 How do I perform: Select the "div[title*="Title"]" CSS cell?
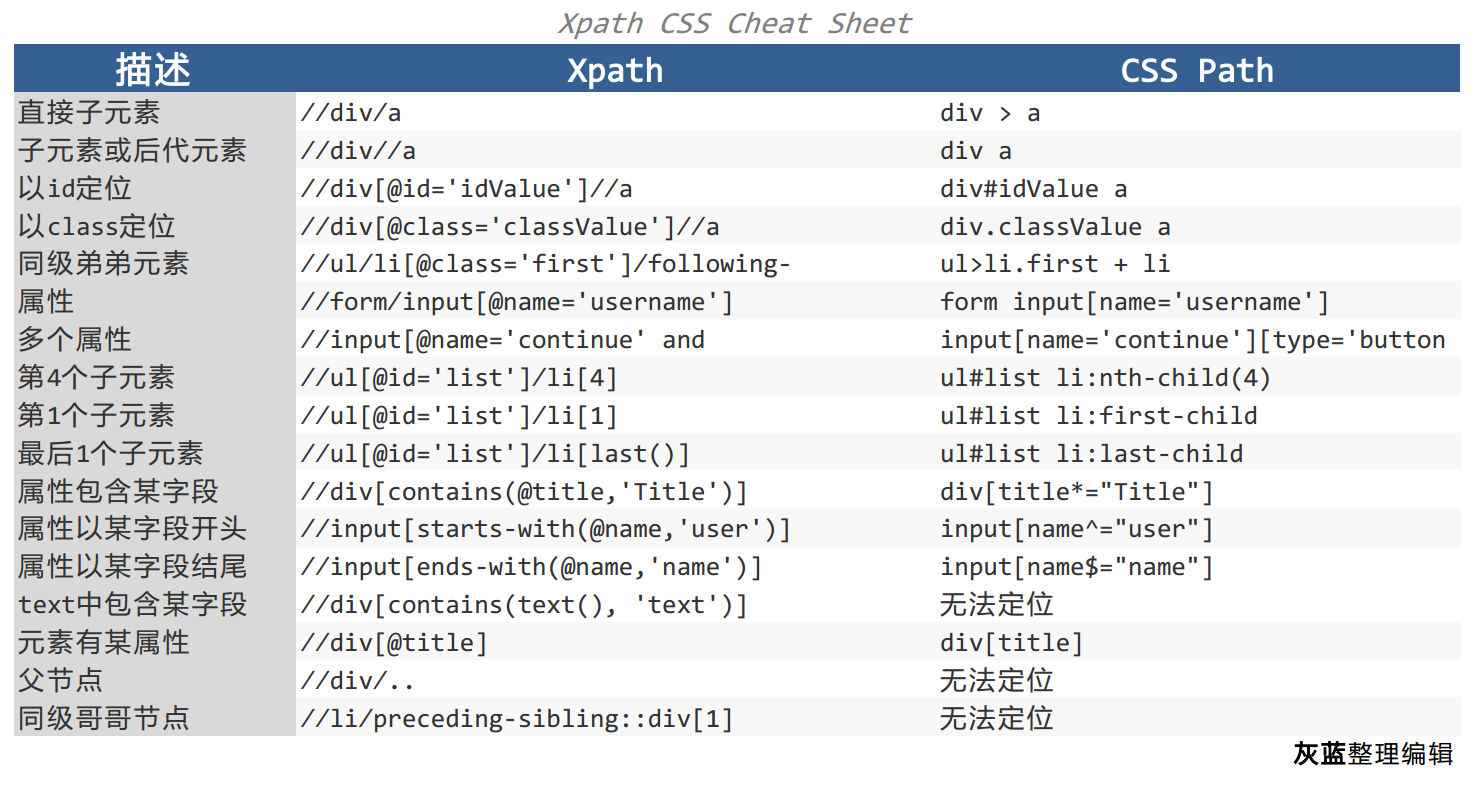(x=1077, y=492)
